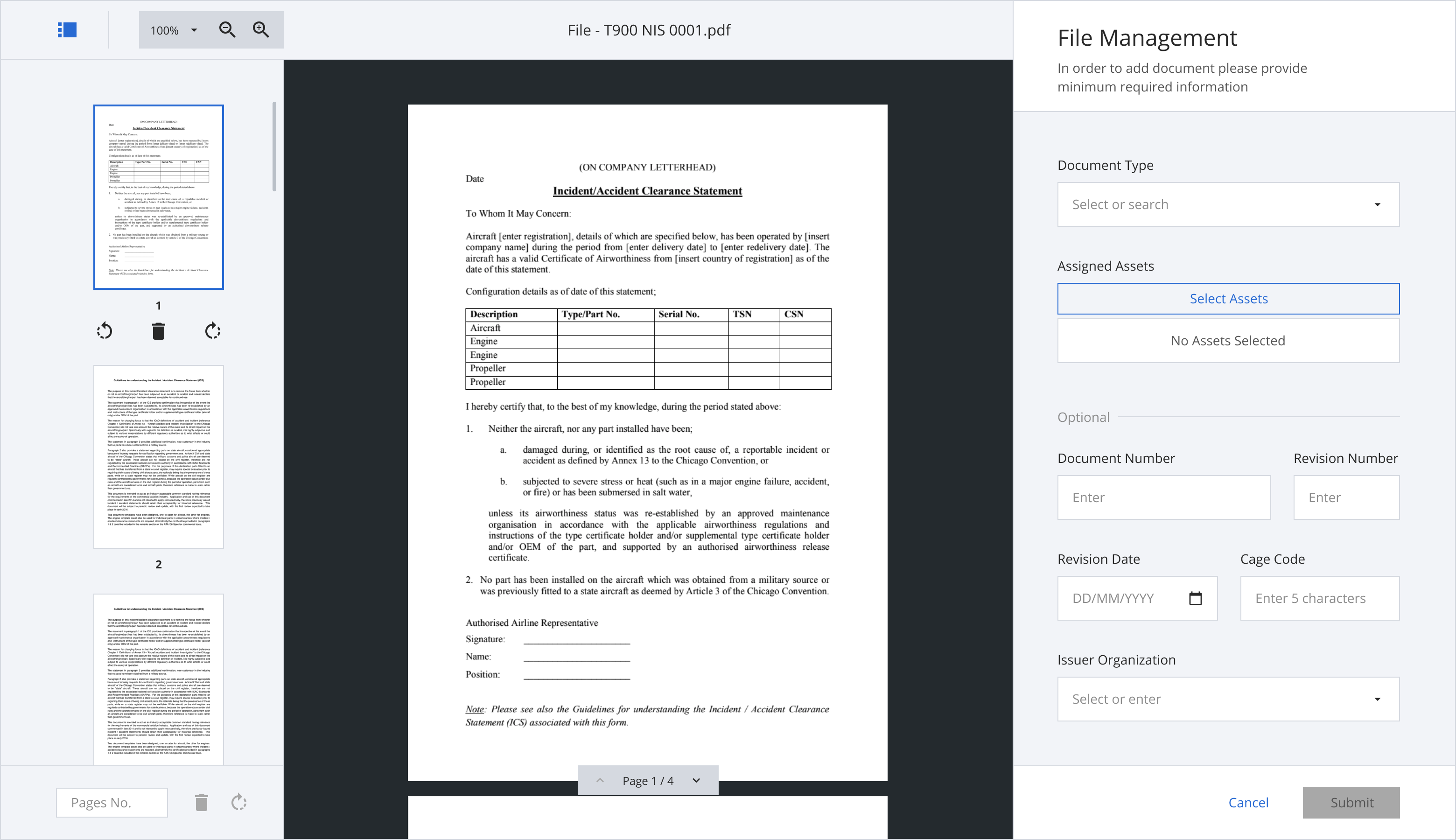
Task: Click the Select Assets button
Action: 1228,298
